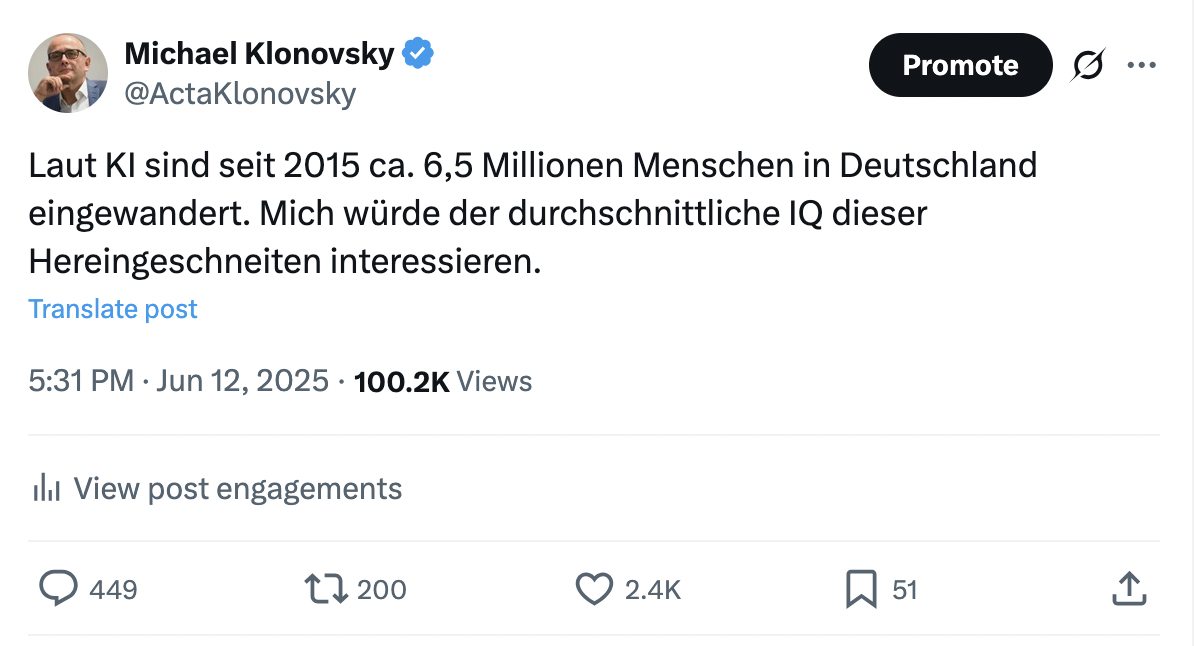Open View post engagements
This screenshot has height=646, width=1196.
pyautogui.click(x=238, y=489)
